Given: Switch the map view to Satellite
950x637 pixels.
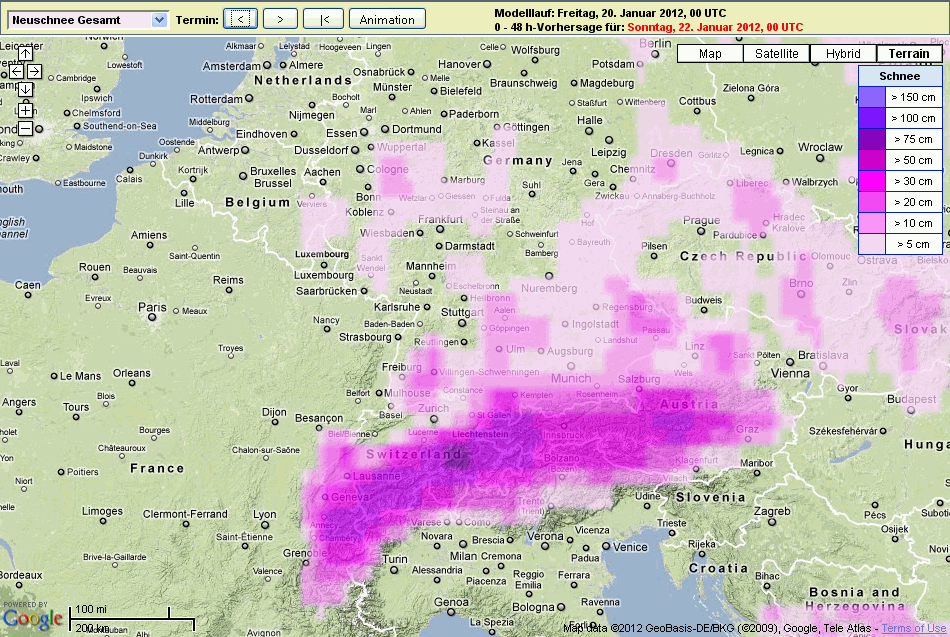Looking at the screenshot, I should pyautogui.click(x=776, y=53).
